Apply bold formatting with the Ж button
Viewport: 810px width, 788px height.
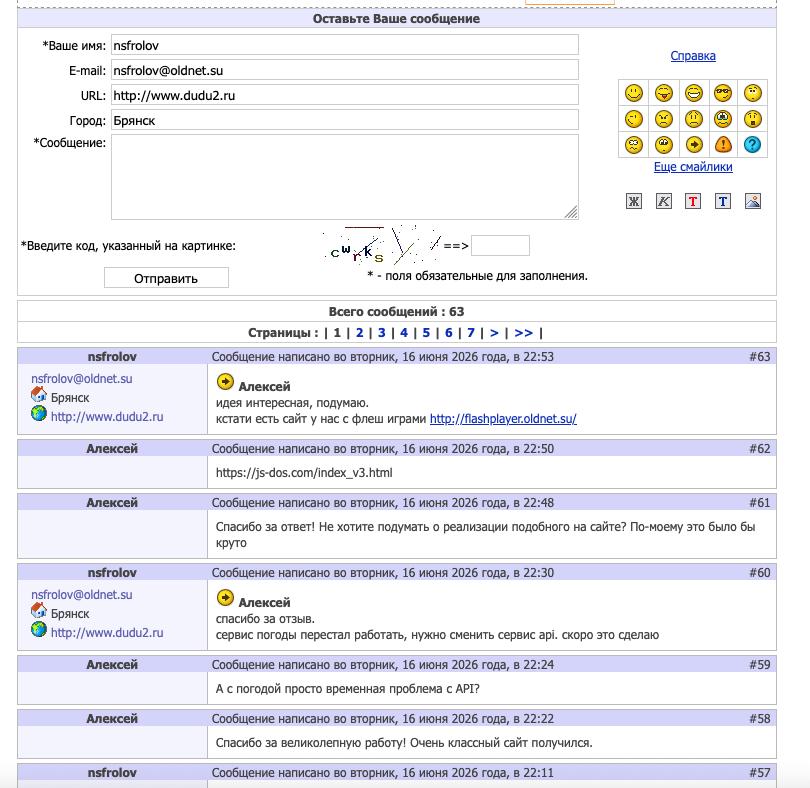[634, 201]
